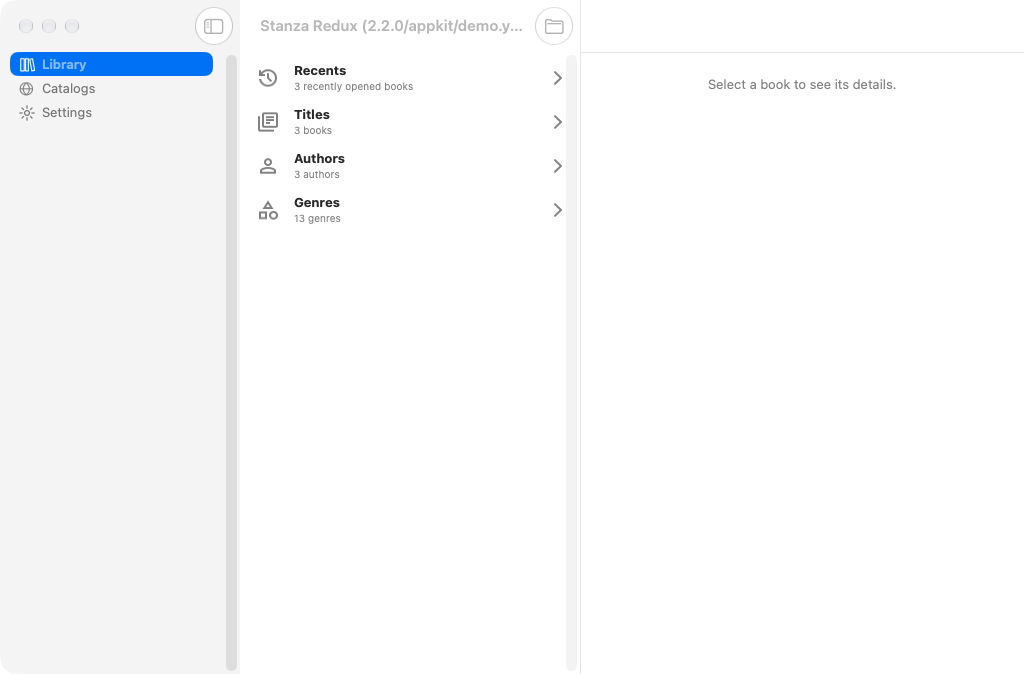Click the library list vertical scrollbar

571,362
